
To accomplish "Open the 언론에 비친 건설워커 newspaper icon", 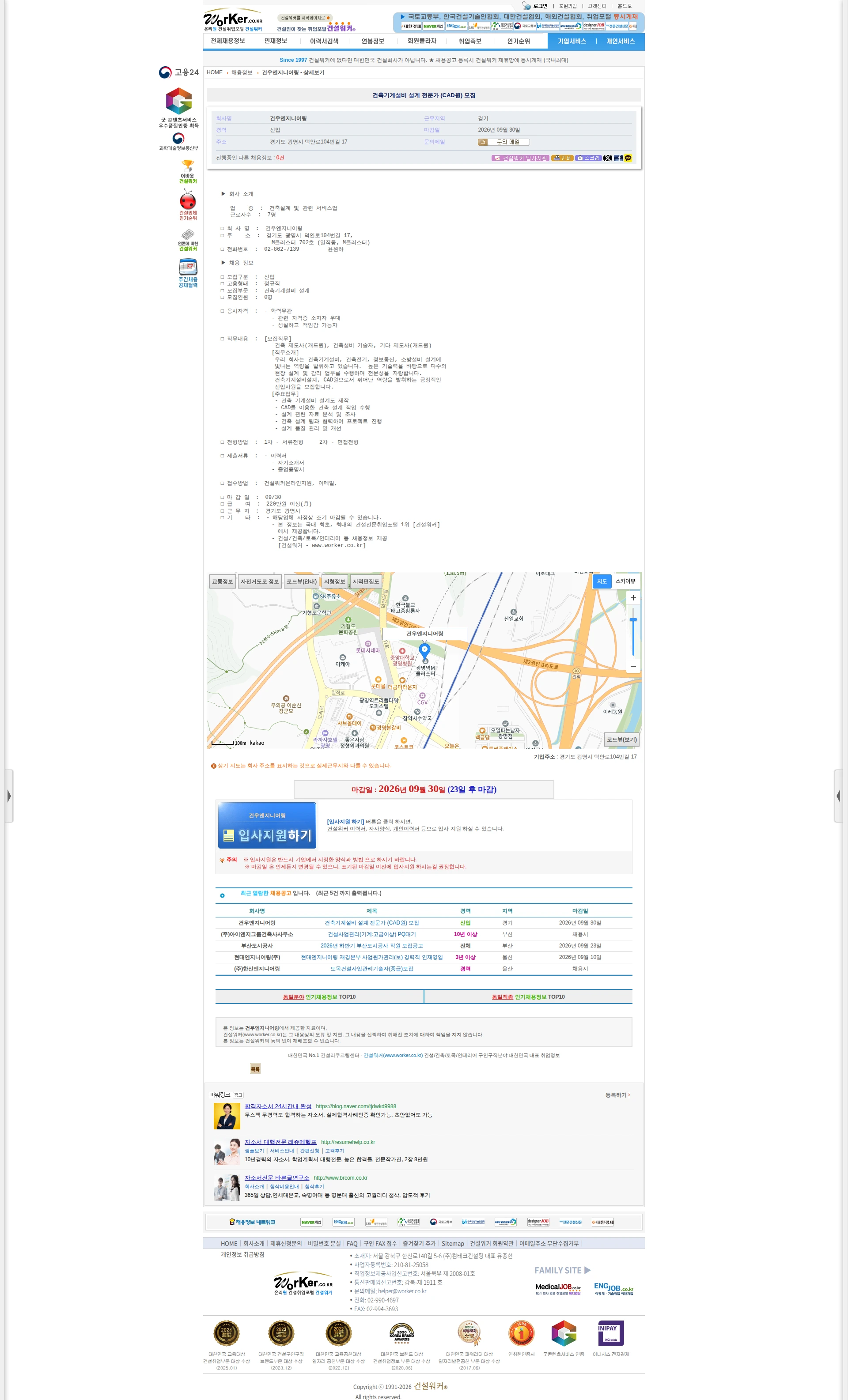I will (x=188, y=240).
